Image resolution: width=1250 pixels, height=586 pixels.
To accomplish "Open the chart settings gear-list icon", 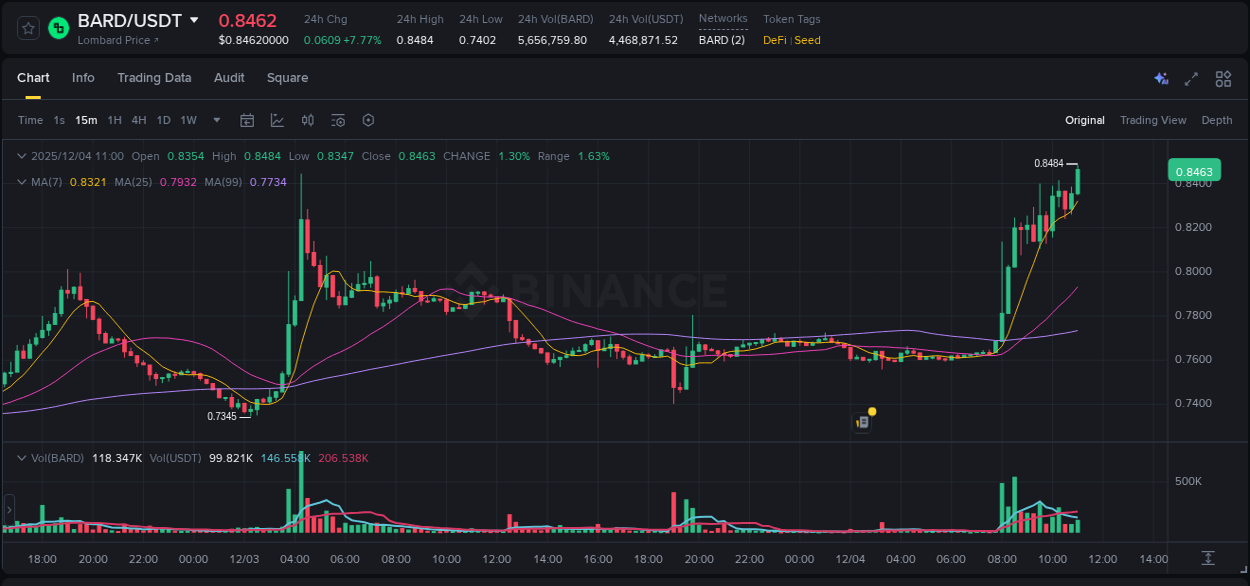I will click(338, 120).
